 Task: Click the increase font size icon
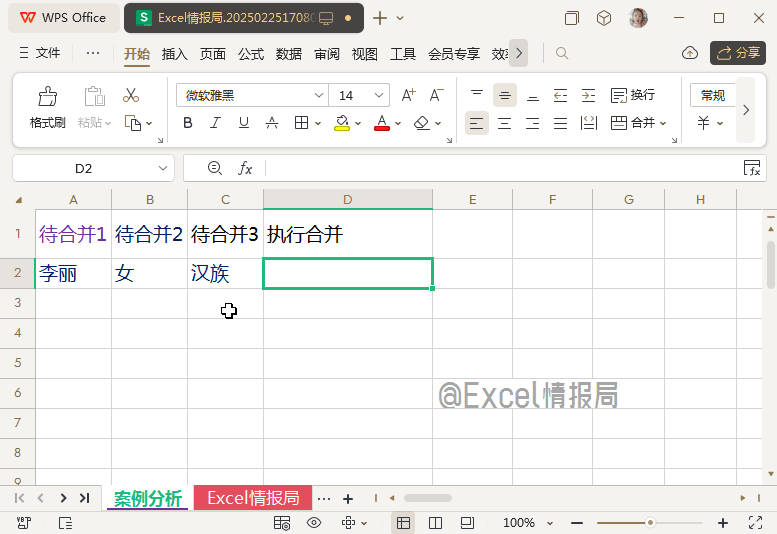[408, 96]
